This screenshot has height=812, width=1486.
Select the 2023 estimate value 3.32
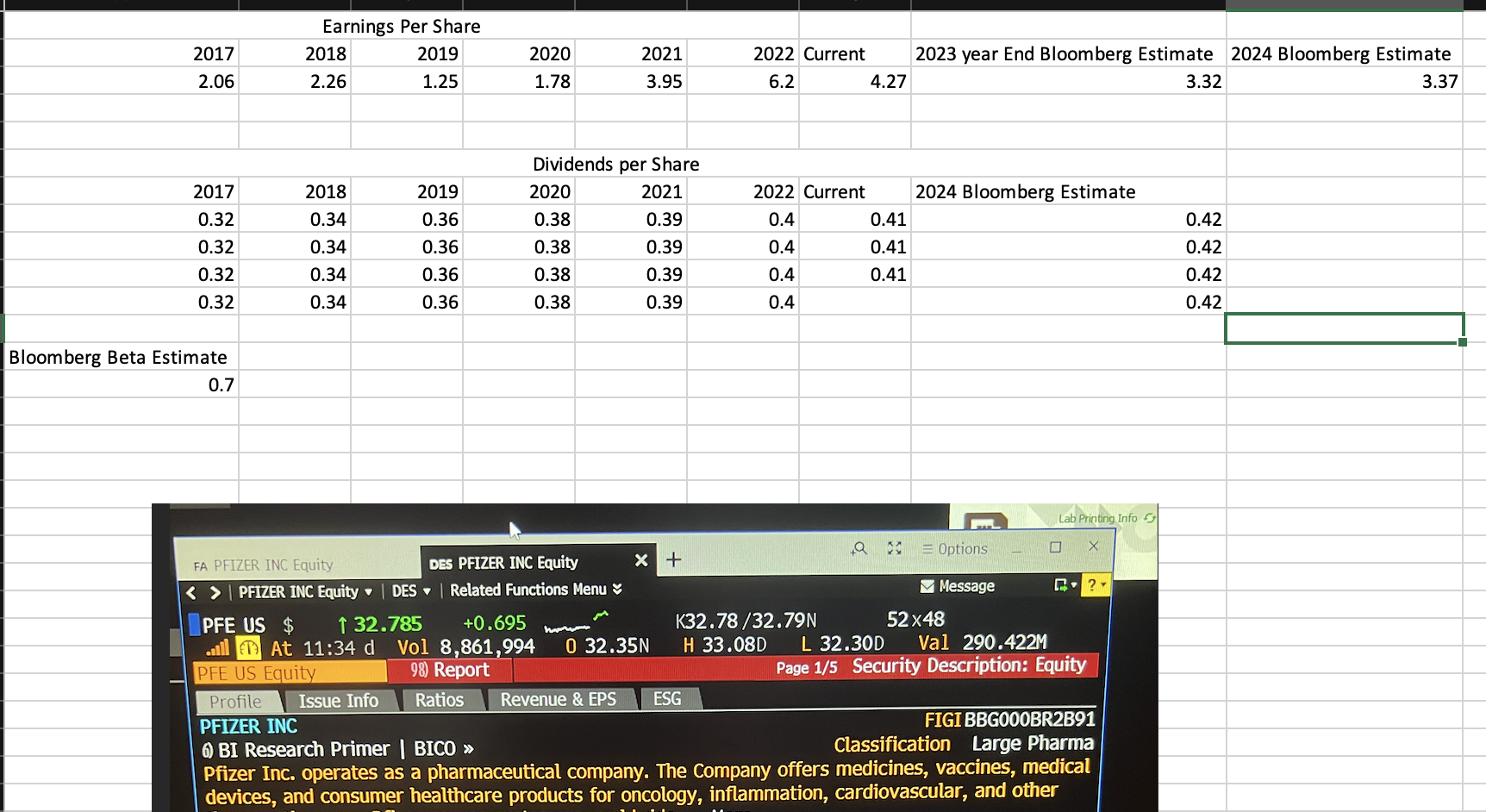click(x=1069, y=81)
